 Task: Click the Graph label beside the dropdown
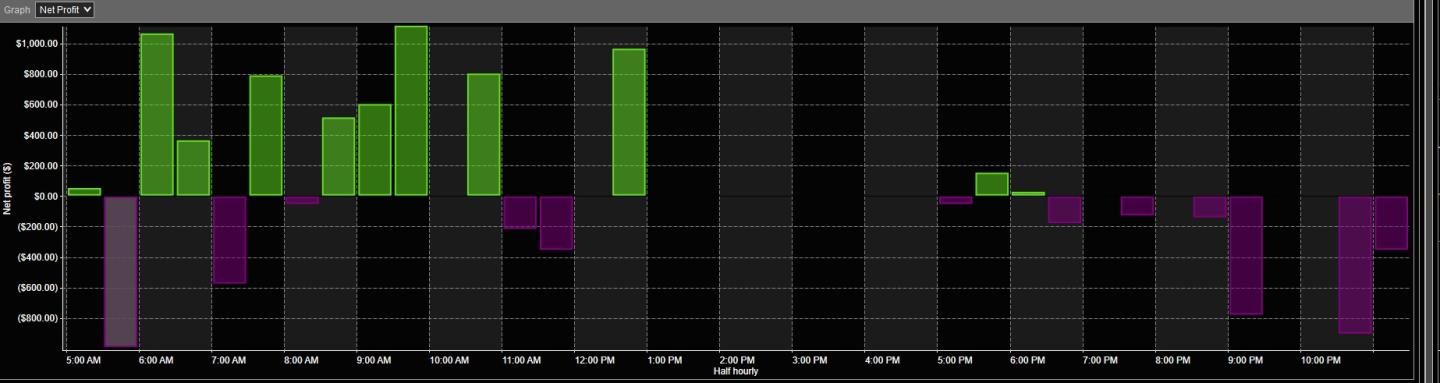click(17, 9)
